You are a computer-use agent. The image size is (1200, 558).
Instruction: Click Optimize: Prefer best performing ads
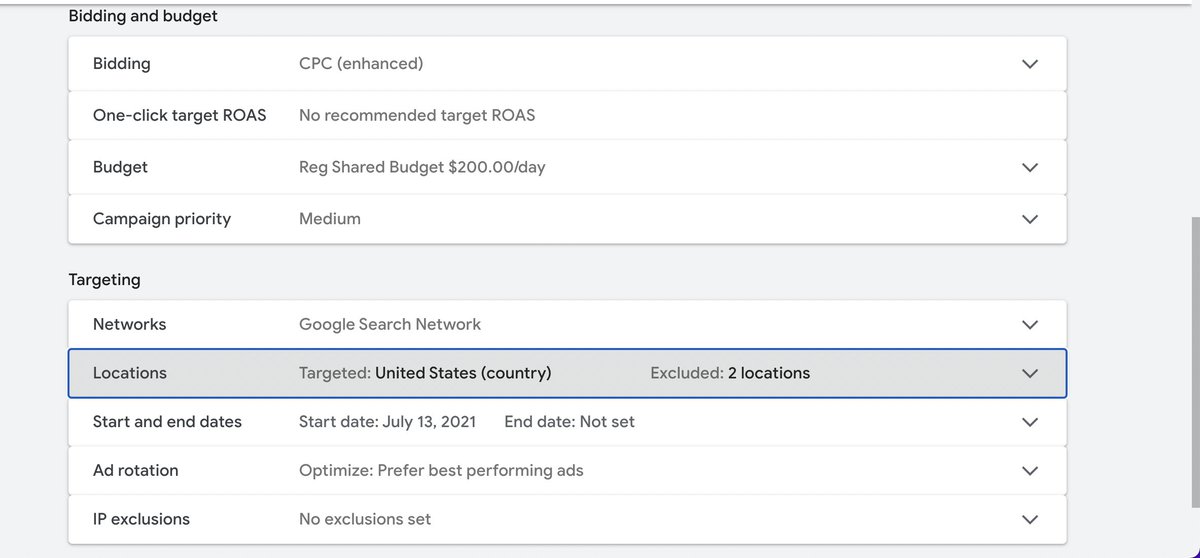[x=441, y=471]
